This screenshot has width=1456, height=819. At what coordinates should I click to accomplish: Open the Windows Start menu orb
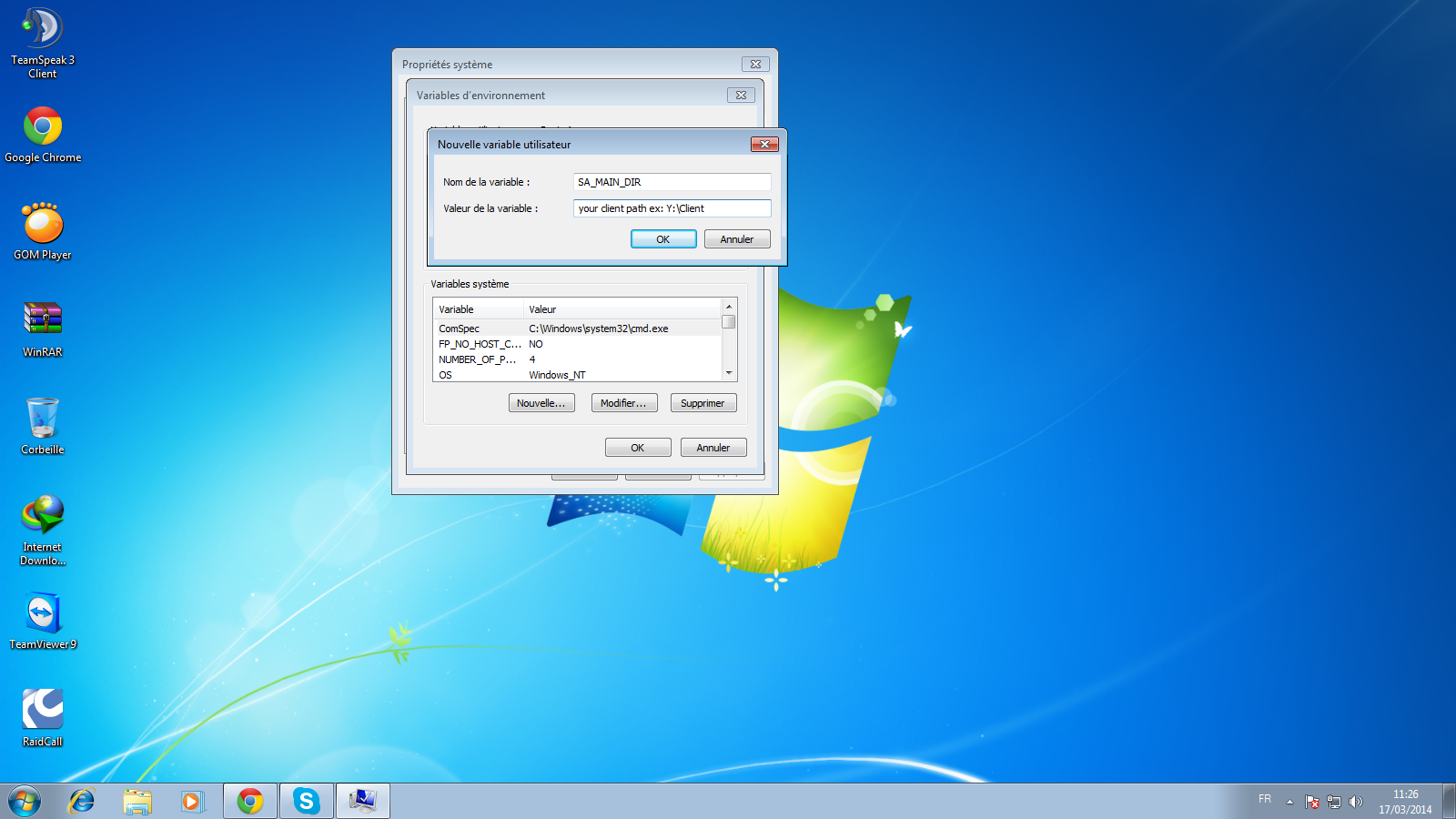click(25, 802)
